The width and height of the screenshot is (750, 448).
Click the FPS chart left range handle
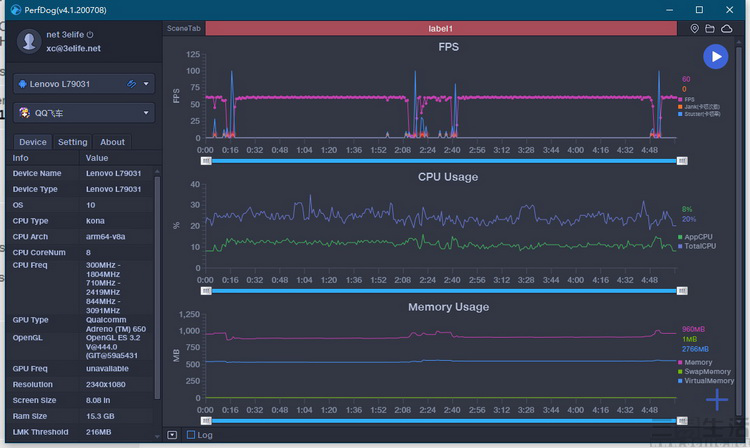click(206, 161)
